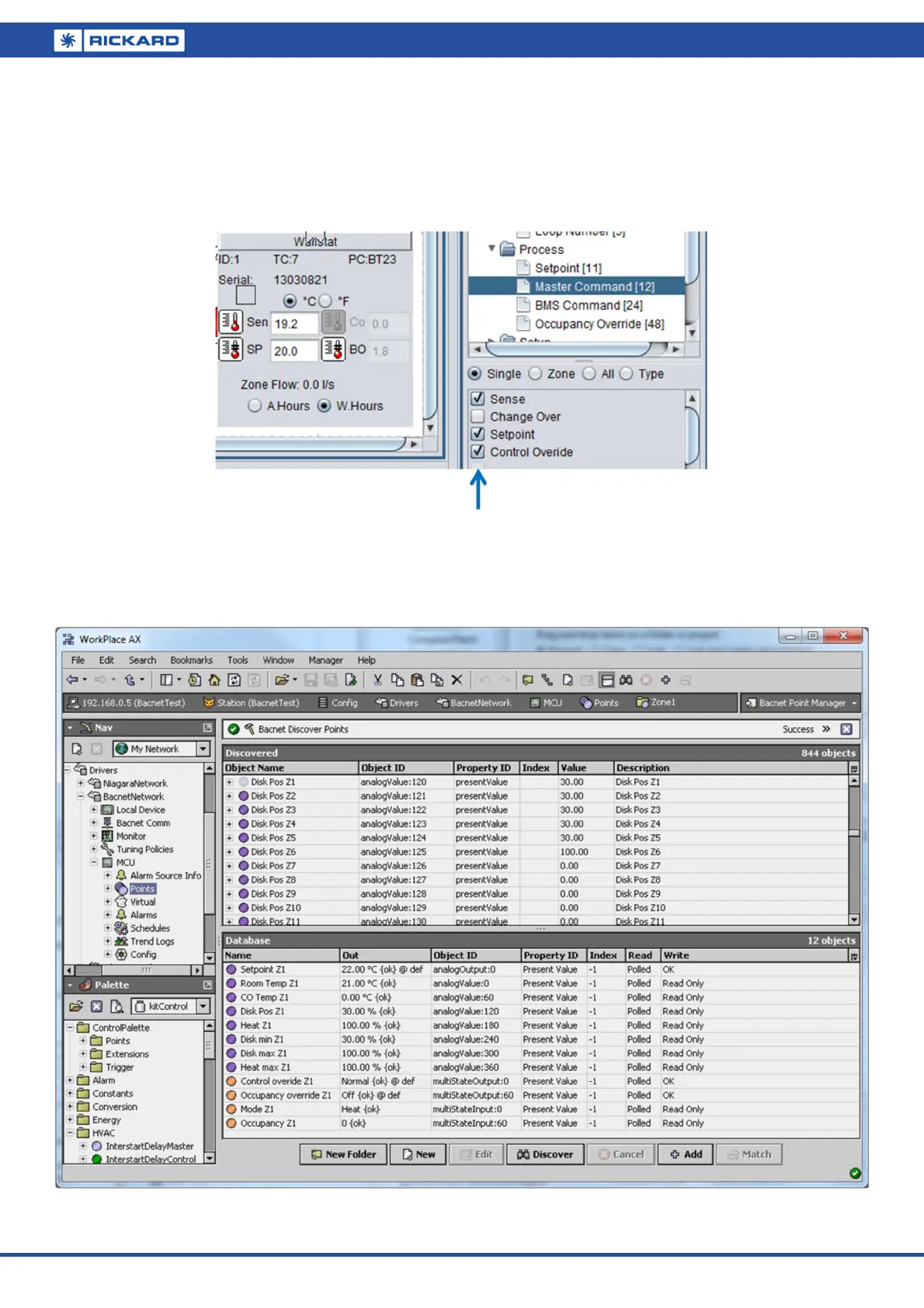Open the Bookmarks menu
The width and height of the screenshot is (924, 1308).
[191, 660]
